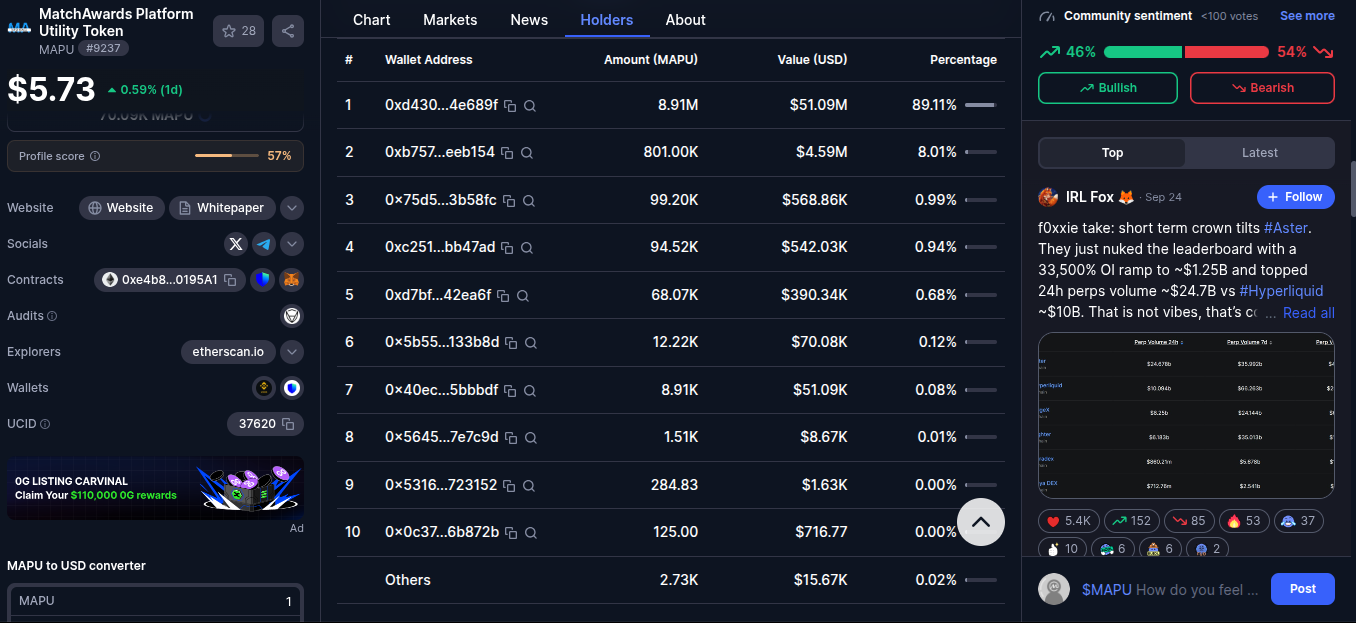
Task: Copy wallet address 0xd430...4e689f
Action: [510, 105]
